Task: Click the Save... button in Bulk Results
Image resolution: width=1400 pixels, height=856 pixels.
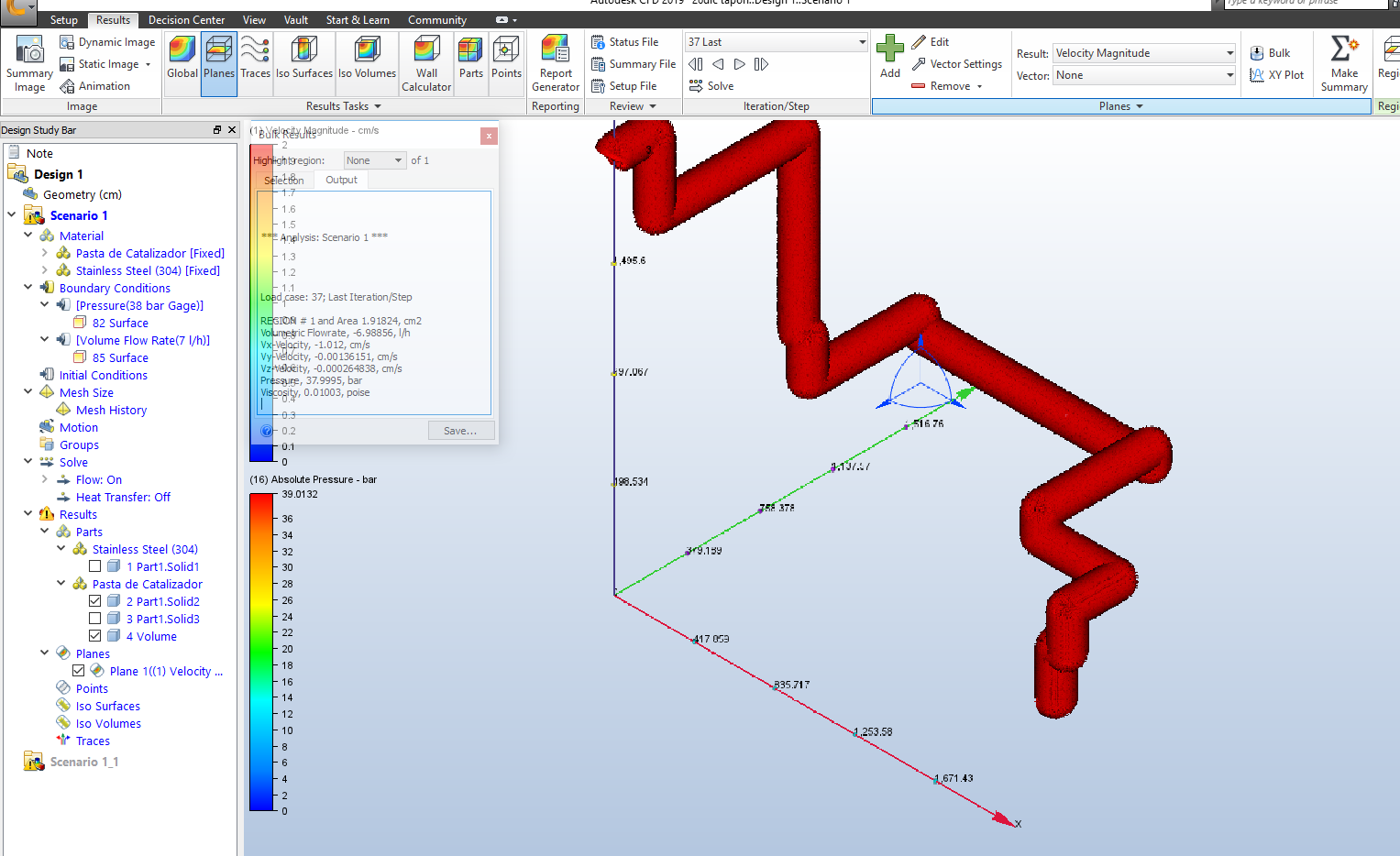Action: tap(460, 431)
